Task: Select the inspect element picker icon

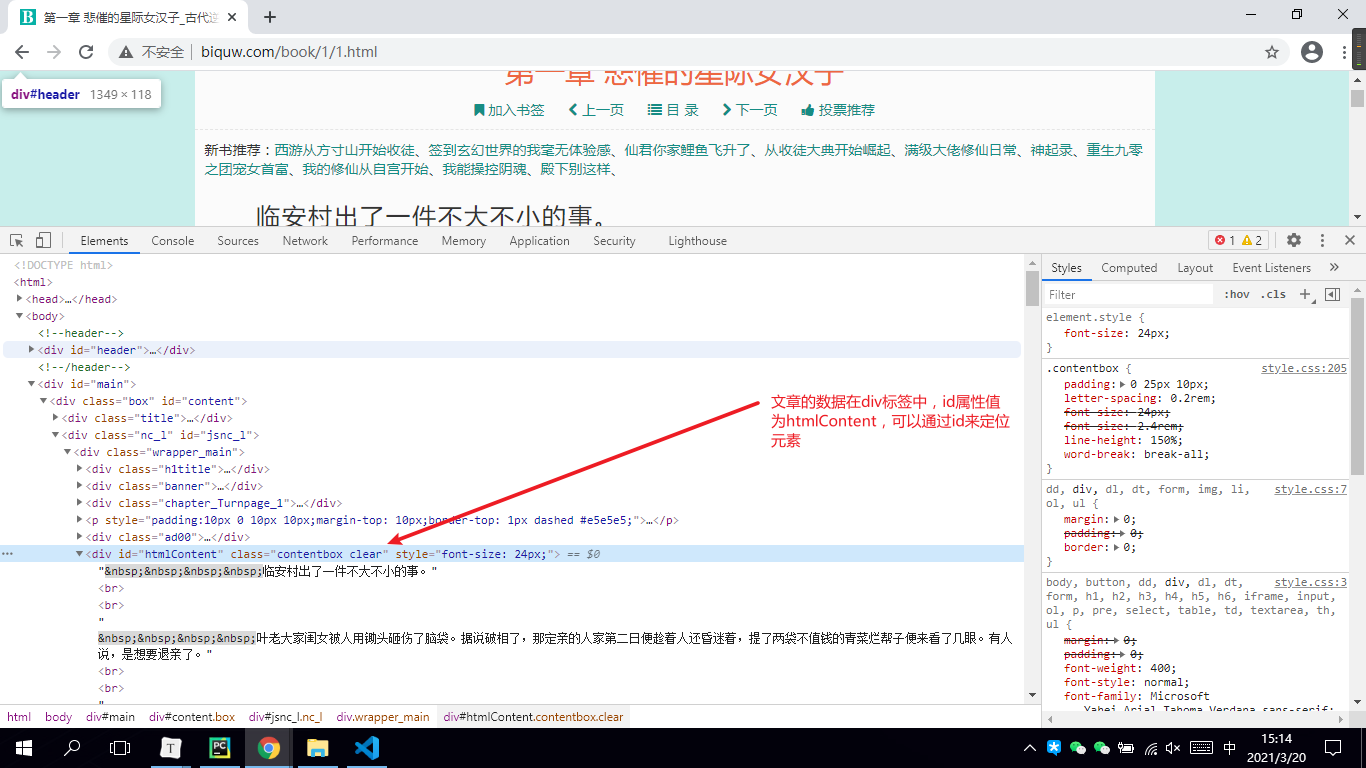Action: pyautogui.click(x=17, y=240)
